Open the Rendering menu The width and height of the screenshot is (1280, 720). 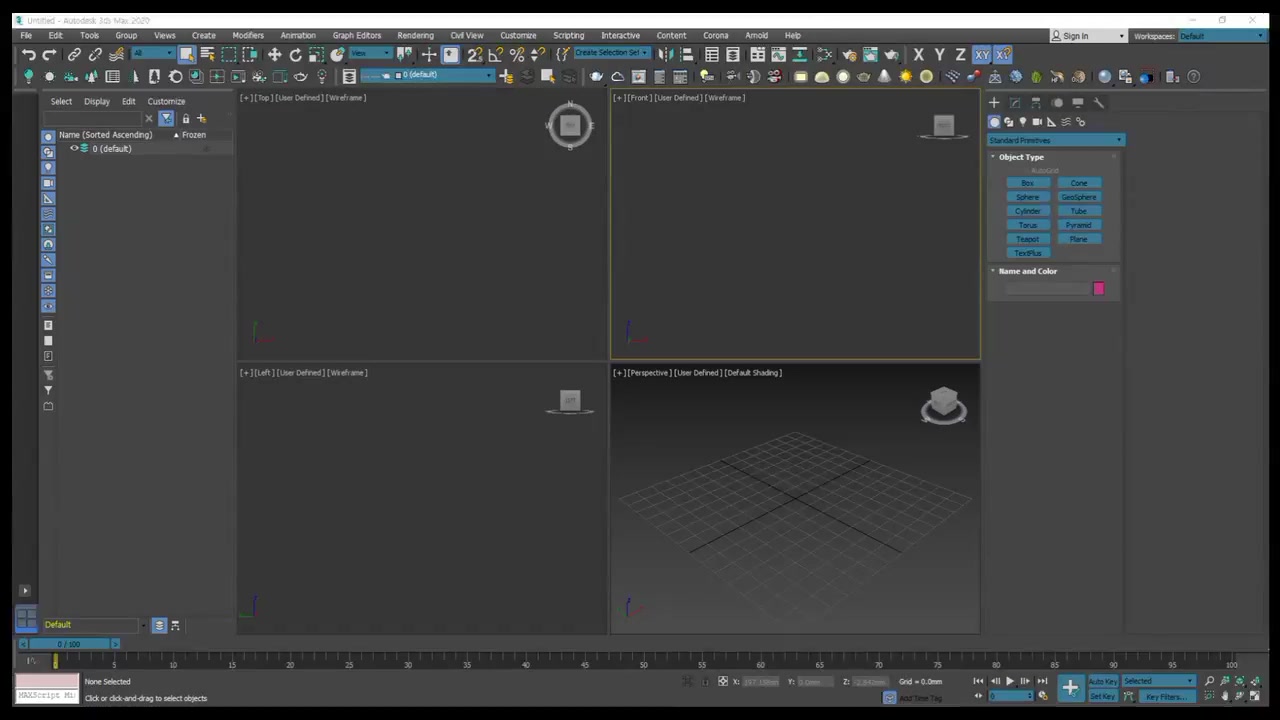415,35
